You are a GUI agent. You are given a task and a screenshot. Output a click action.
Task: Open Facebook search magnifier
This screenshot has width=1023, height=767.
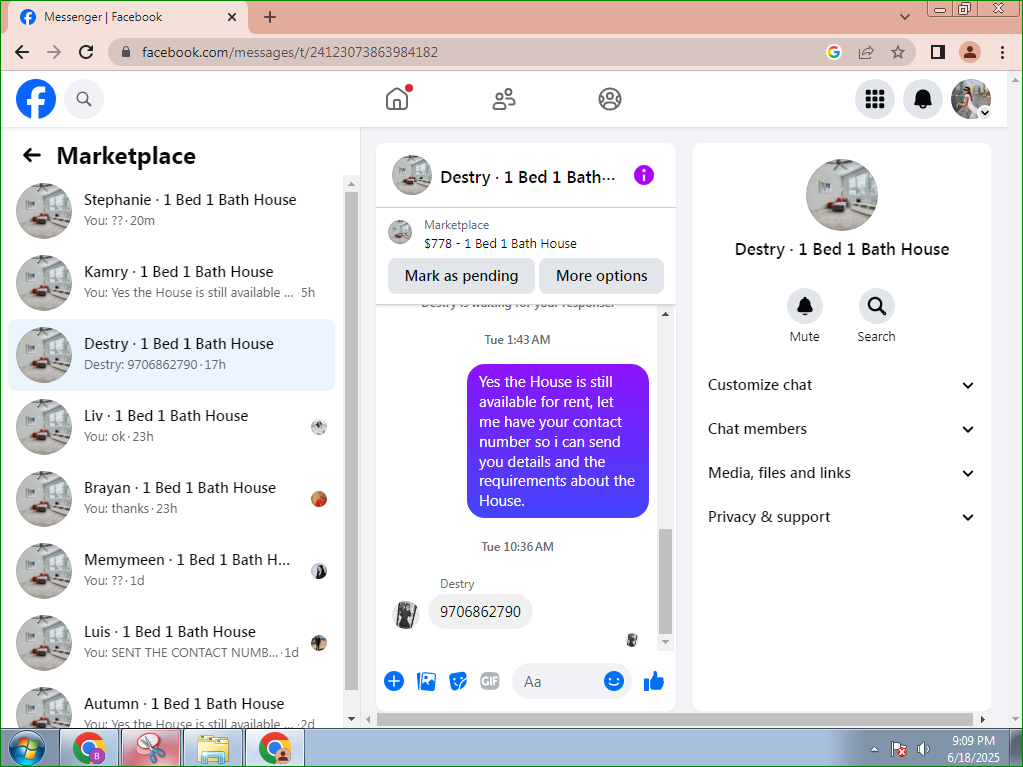click(x=84, y=99)
